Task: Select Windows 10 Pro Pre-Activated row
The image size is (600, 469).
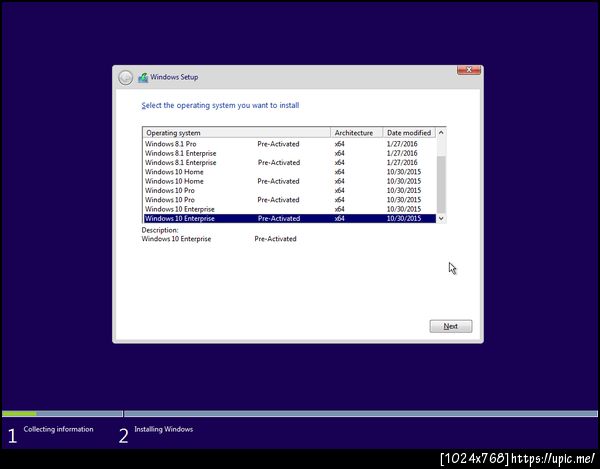Action: 290,200
